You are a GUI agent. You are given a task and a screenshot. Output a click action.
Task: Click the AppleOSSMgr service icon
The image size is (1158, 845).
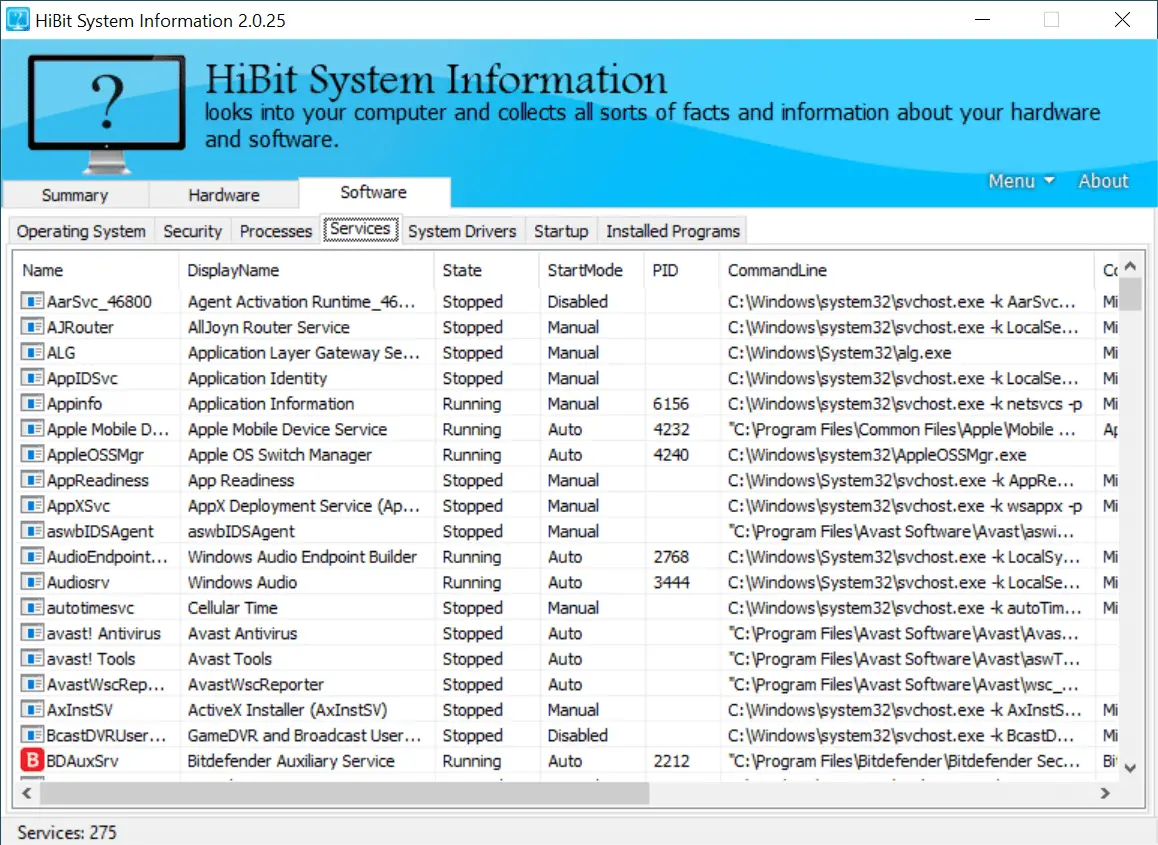[32, 454]
